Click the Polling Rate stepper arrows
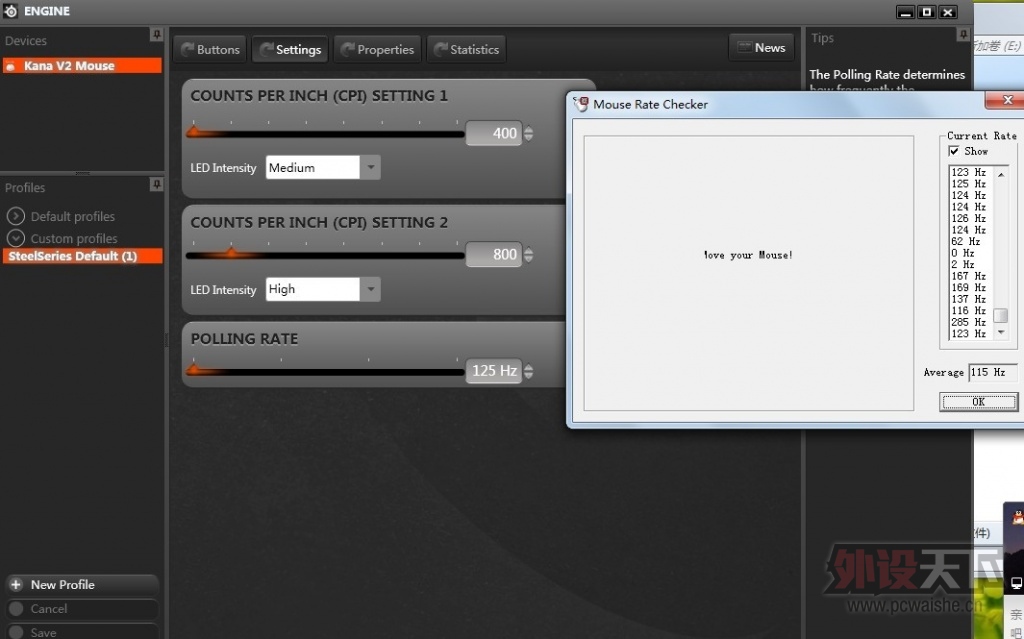 click(x=528, y=370)
